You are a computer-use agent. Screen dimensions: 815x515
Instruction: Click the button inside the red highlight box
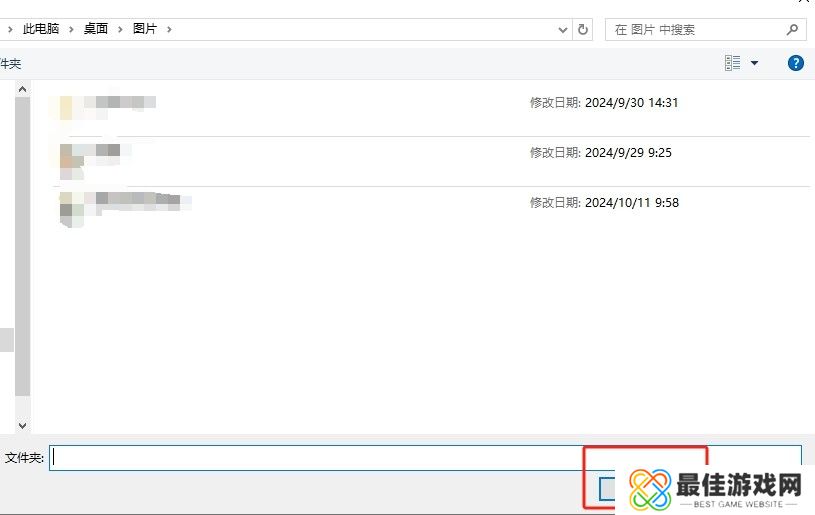(x=606, y=488)
